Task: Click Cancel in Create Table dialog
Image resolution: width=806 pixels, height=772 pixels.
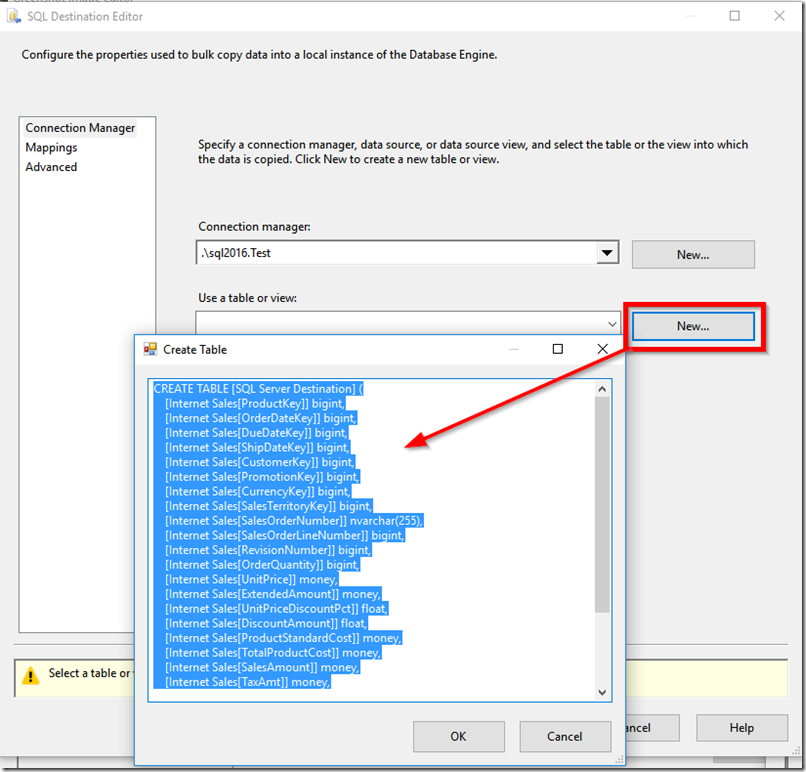Action: 565,737
